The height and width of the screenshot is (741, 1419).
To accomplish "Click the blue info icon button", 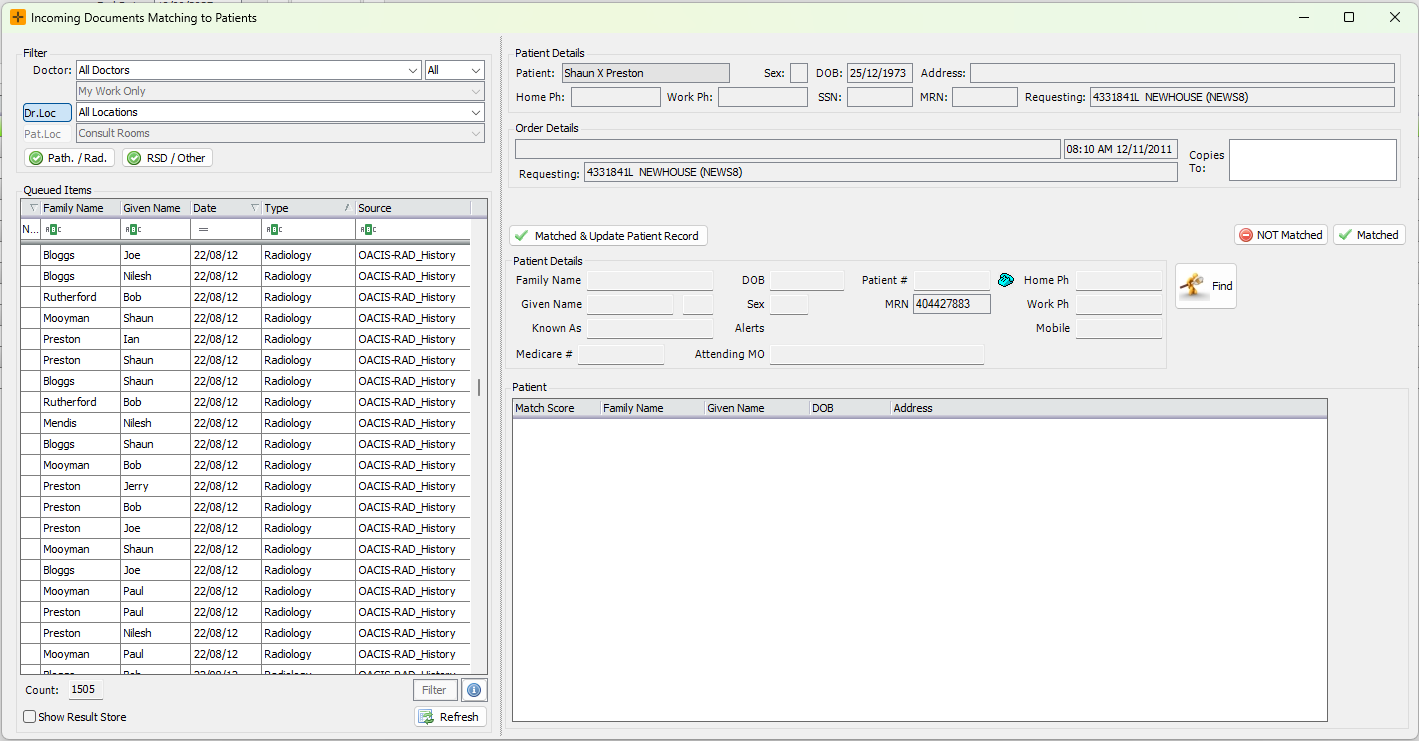I will [474, 690].
